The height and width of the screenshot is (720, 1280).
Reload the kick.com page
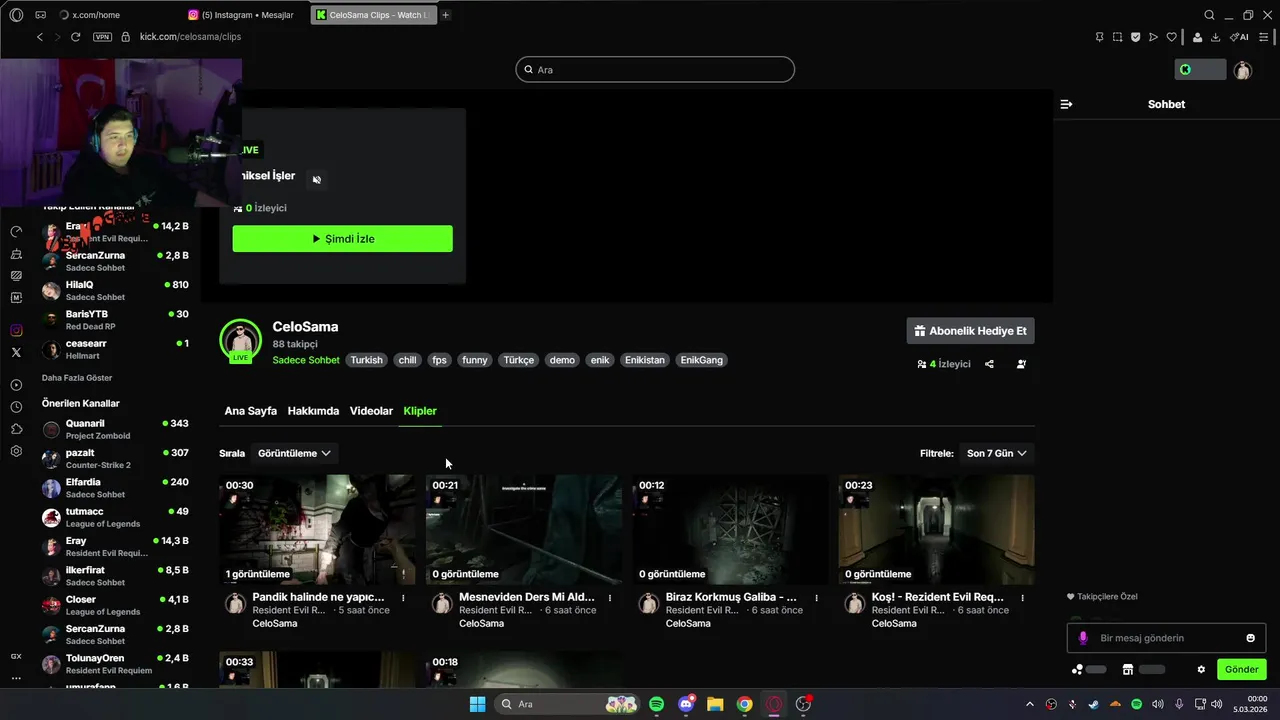tap(75, 37)
